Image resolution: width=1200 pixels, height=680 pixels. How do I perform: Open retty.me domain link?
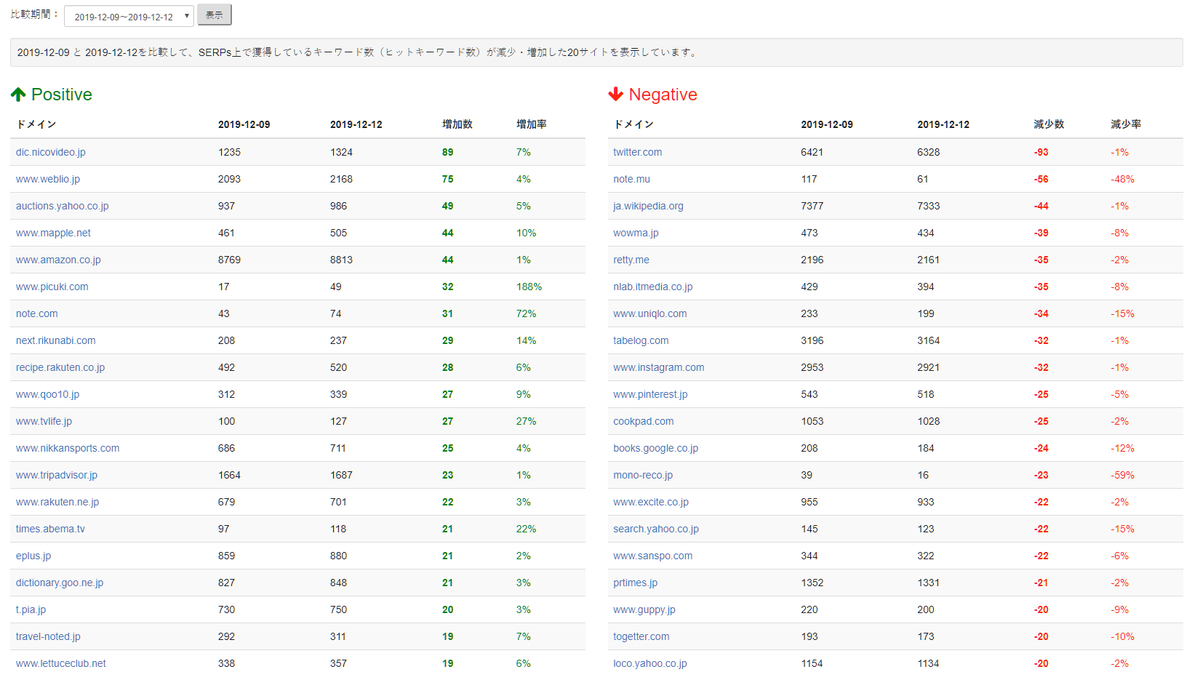click(631, 260)
